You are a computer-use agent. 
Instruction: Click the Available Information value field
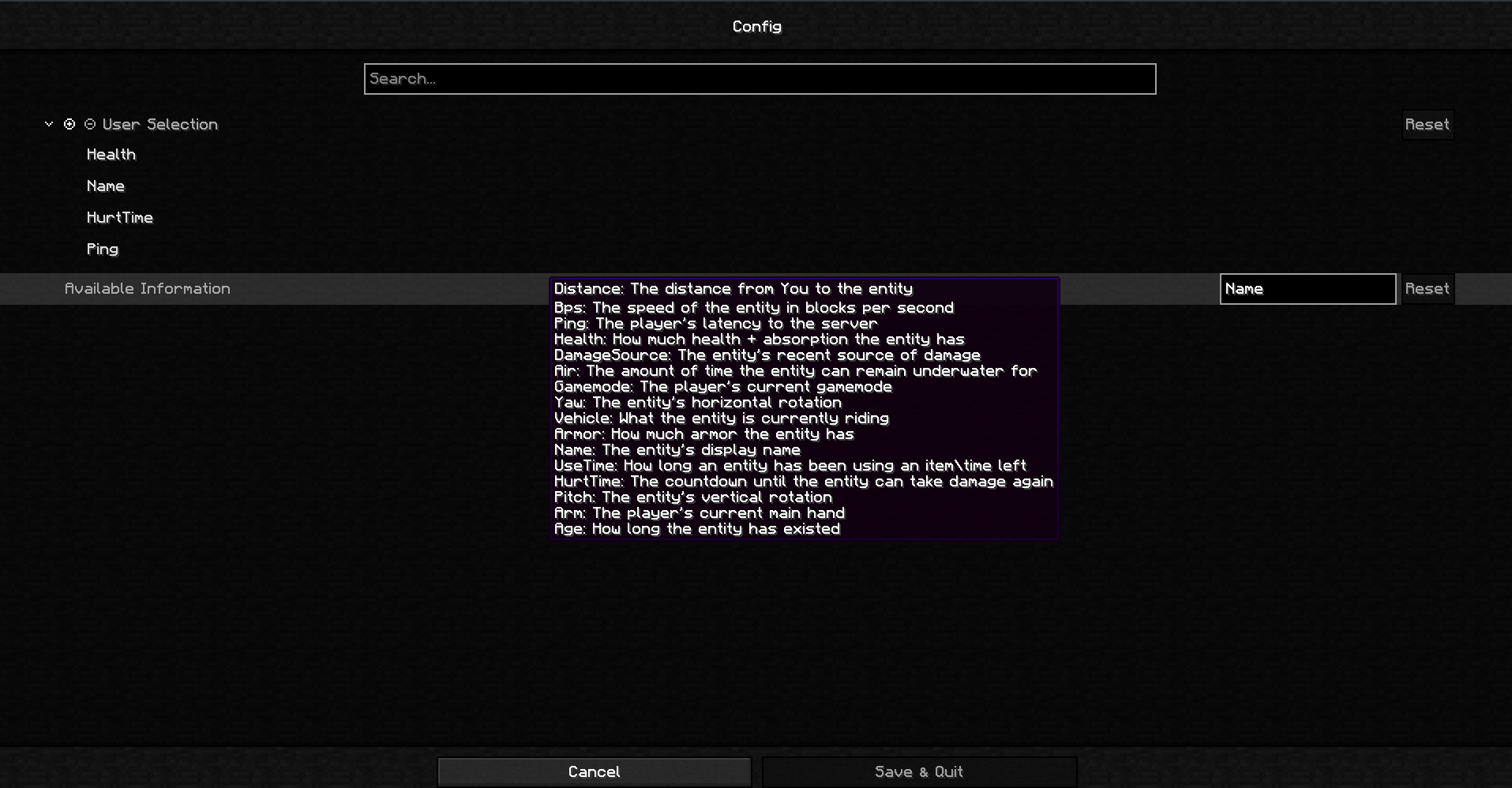[x=1308, y=289]
